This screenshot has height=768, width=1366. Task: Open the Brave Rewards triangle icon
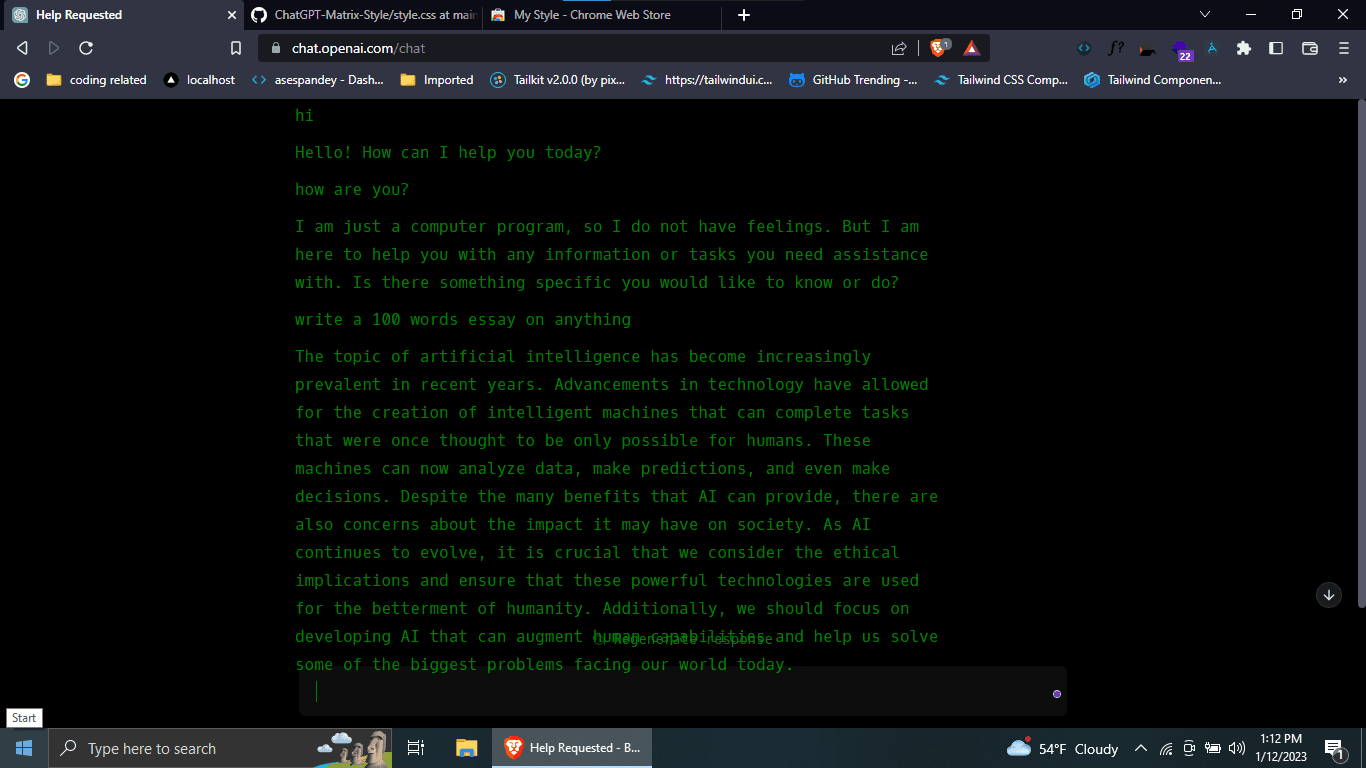971,48
